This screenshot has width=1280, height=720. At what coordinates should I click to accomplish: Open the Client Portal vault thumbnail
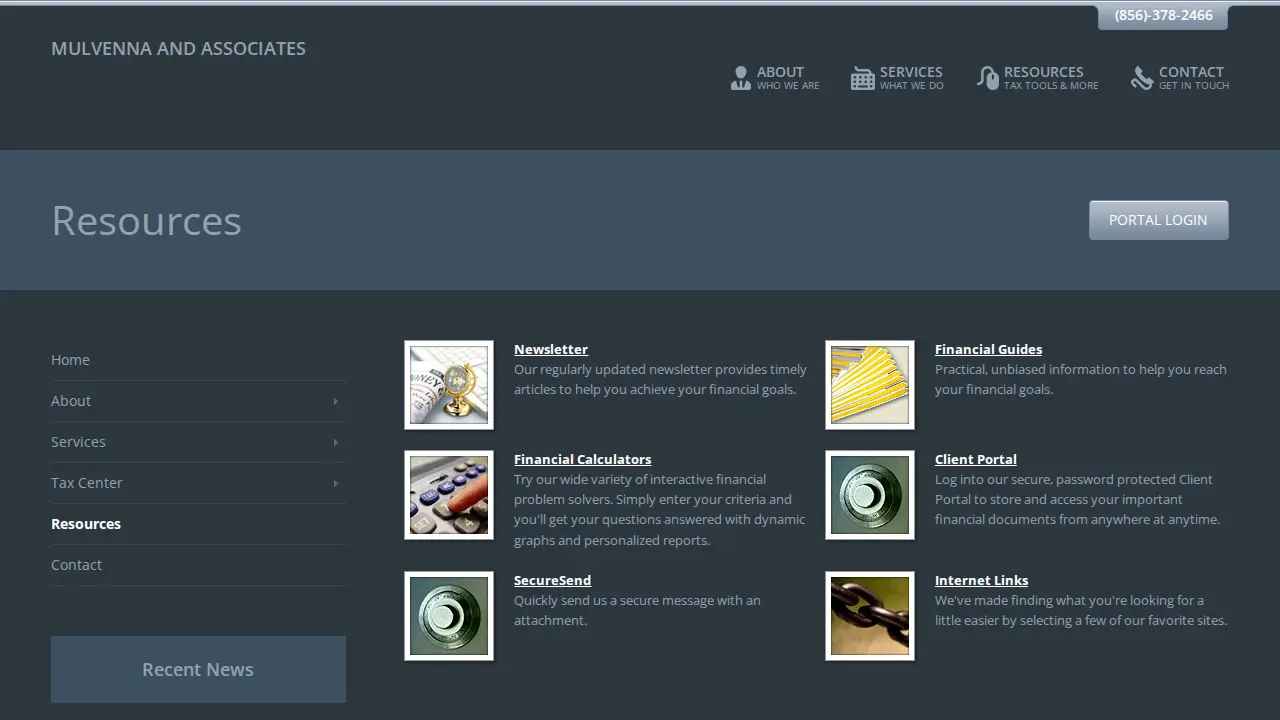click(870, 495)
